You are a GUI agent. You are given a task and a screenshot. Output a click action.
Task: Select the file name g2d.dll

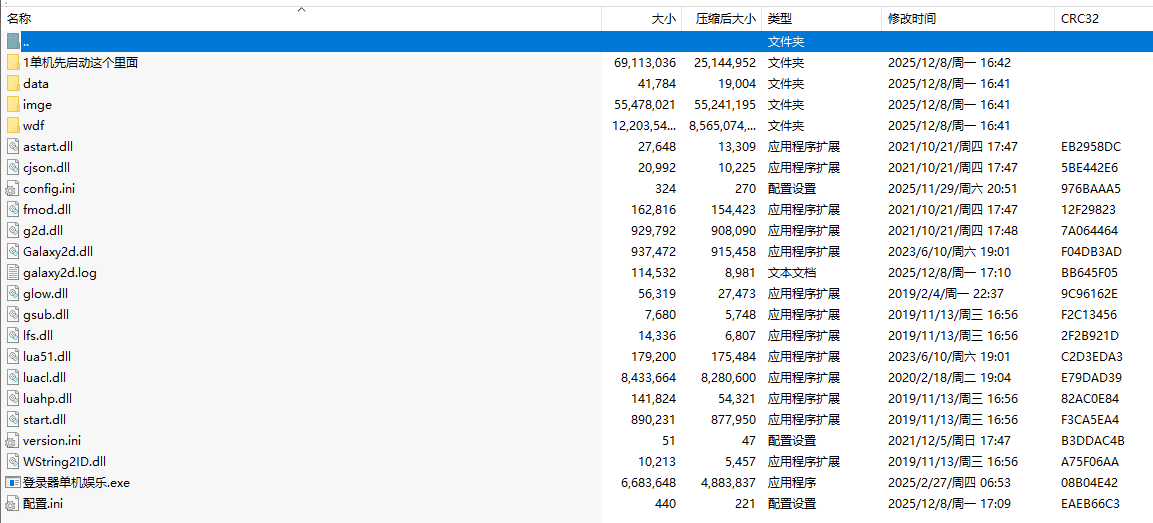click(x=43, y=230)
